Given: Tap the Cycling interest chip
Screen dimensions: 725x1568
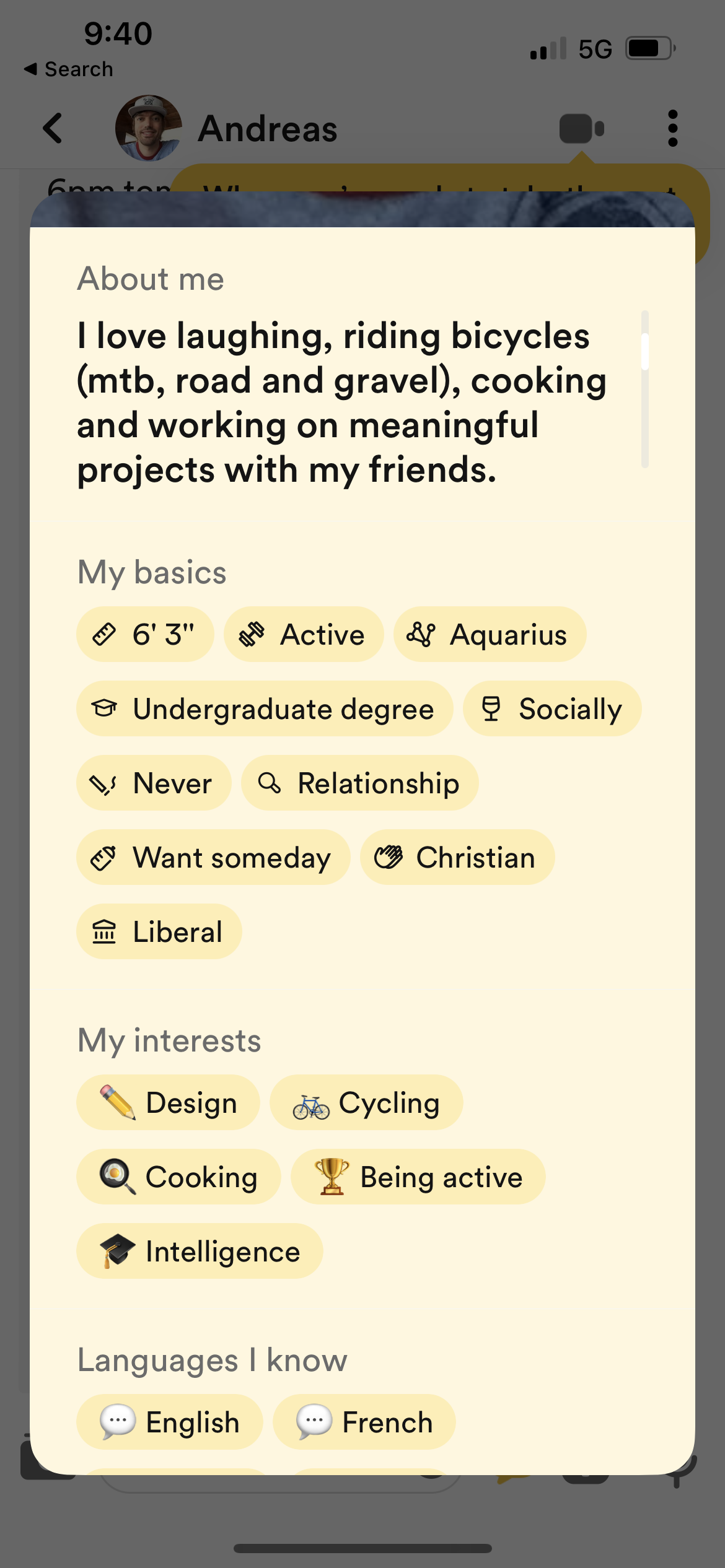Looking at the screenshot, I should coord(366,1103).
